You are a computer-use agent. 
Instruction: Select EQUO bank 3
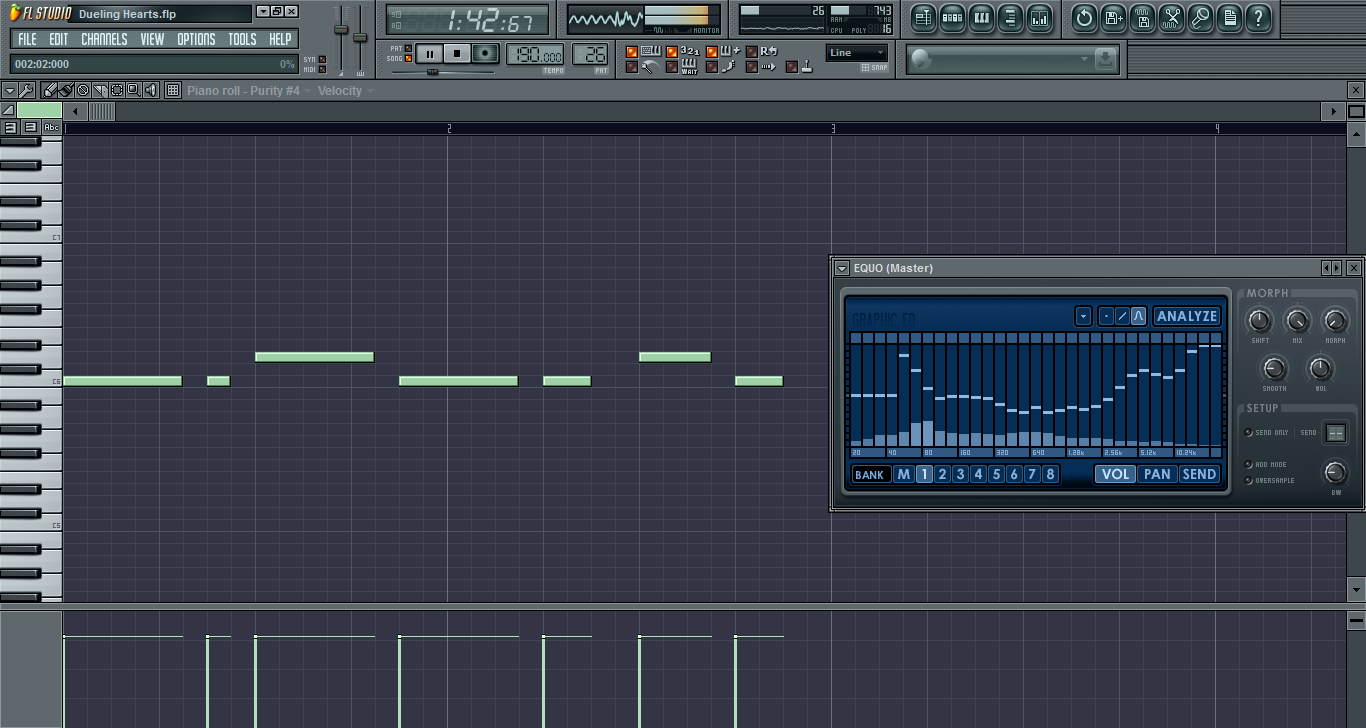[x=960, y=474]
